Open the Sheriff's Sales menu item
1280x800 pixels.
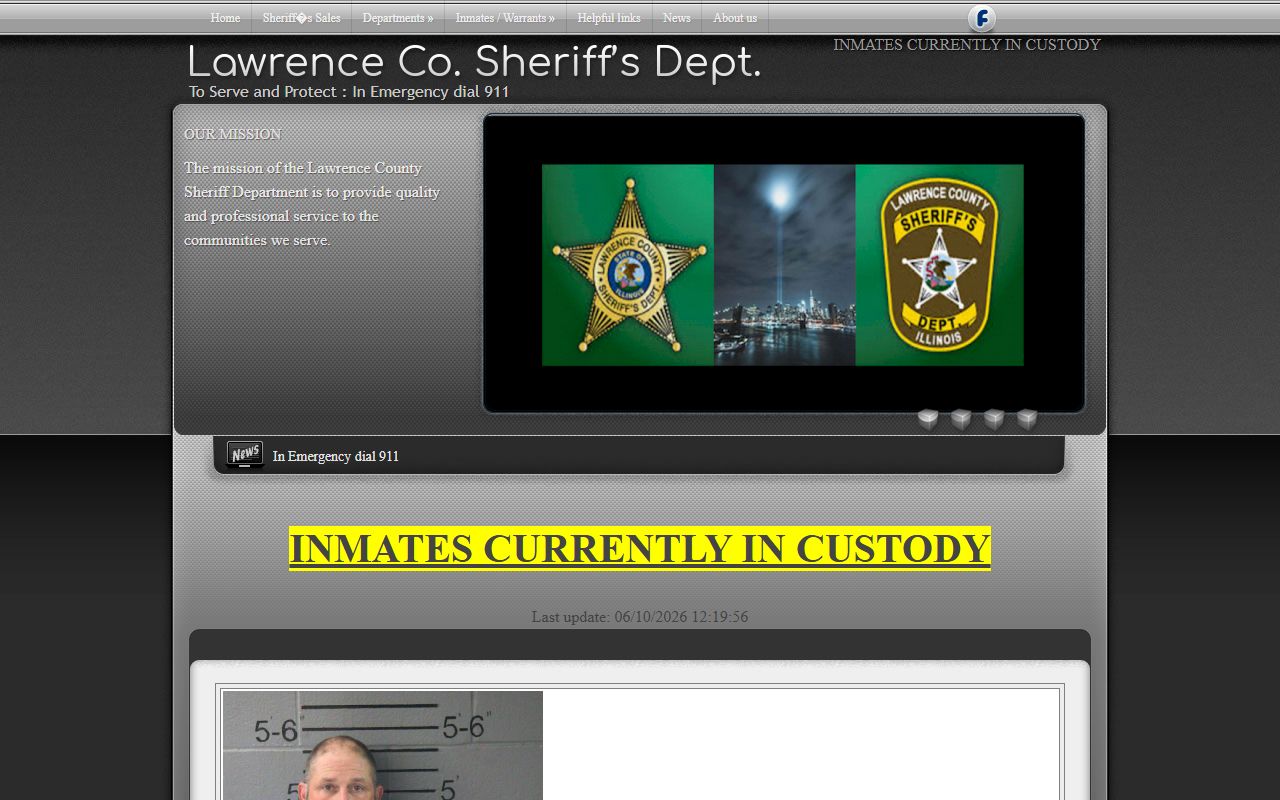coord(301,18)
